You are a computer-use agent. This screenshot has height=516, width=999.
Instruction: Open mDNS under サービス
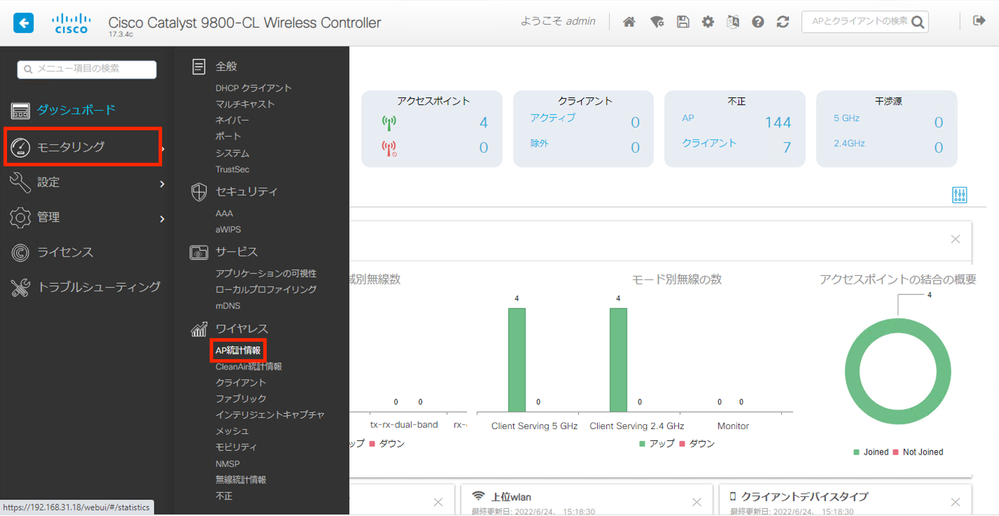[x=228, y=306]
